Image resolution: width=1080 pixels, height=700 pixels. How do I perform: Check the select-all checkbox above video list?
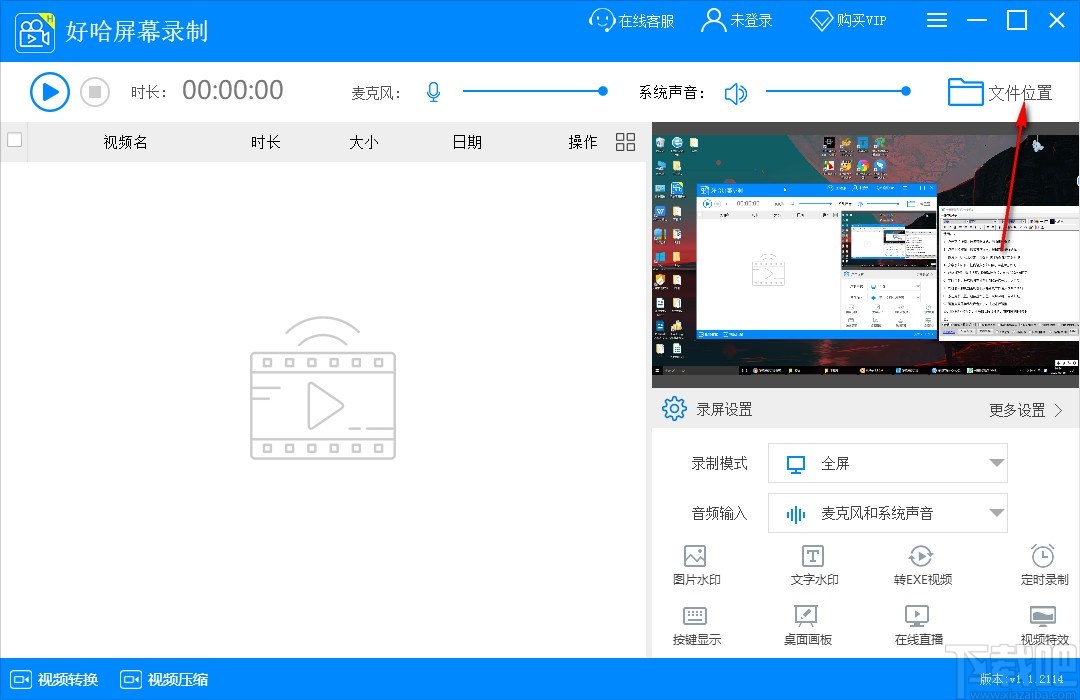pyautogui.click(x=14, y=141)
